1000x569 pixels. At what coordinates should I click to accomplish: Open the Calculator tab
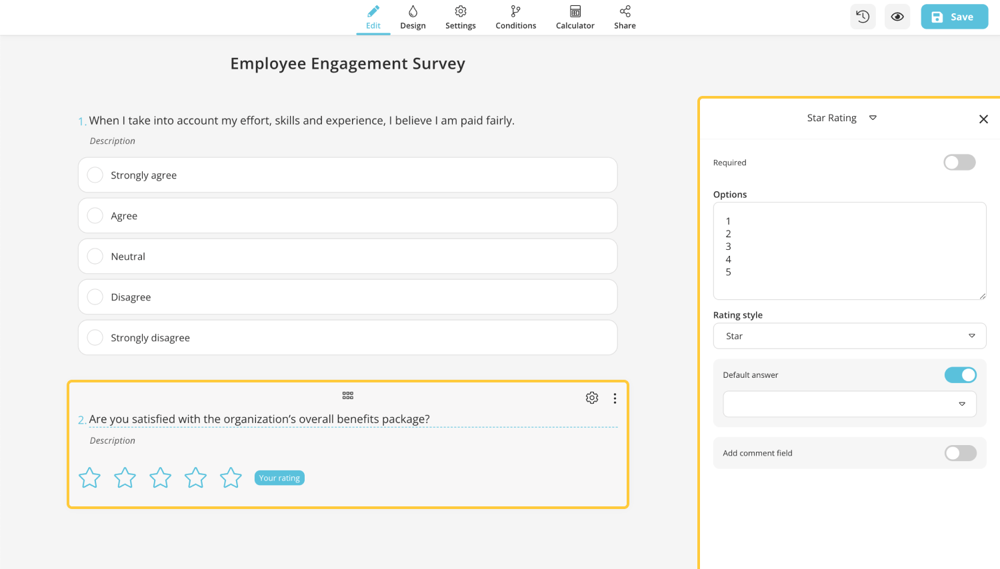coord(575,17)
